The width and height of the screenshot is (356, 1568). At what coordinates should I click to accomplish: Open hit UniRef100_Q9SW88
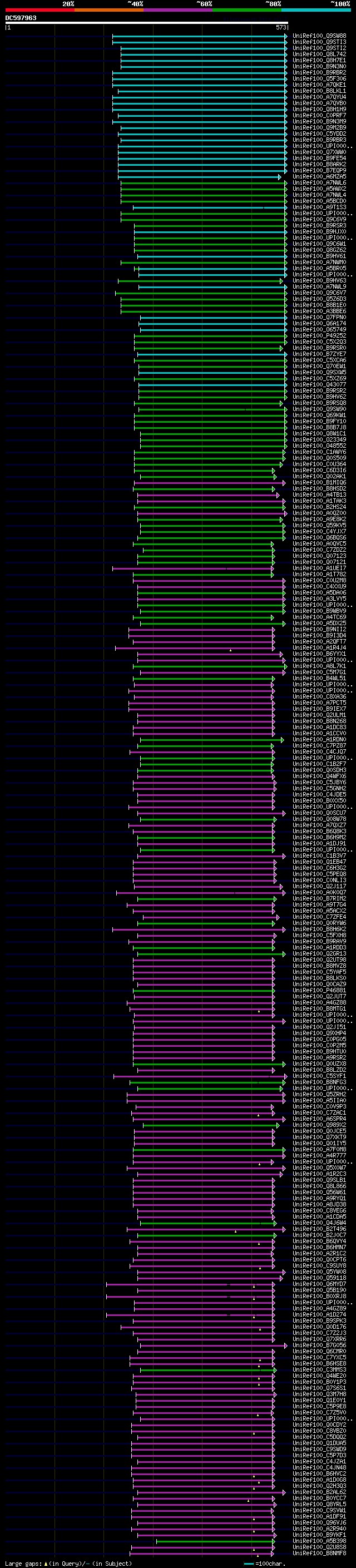pos(319,36)
